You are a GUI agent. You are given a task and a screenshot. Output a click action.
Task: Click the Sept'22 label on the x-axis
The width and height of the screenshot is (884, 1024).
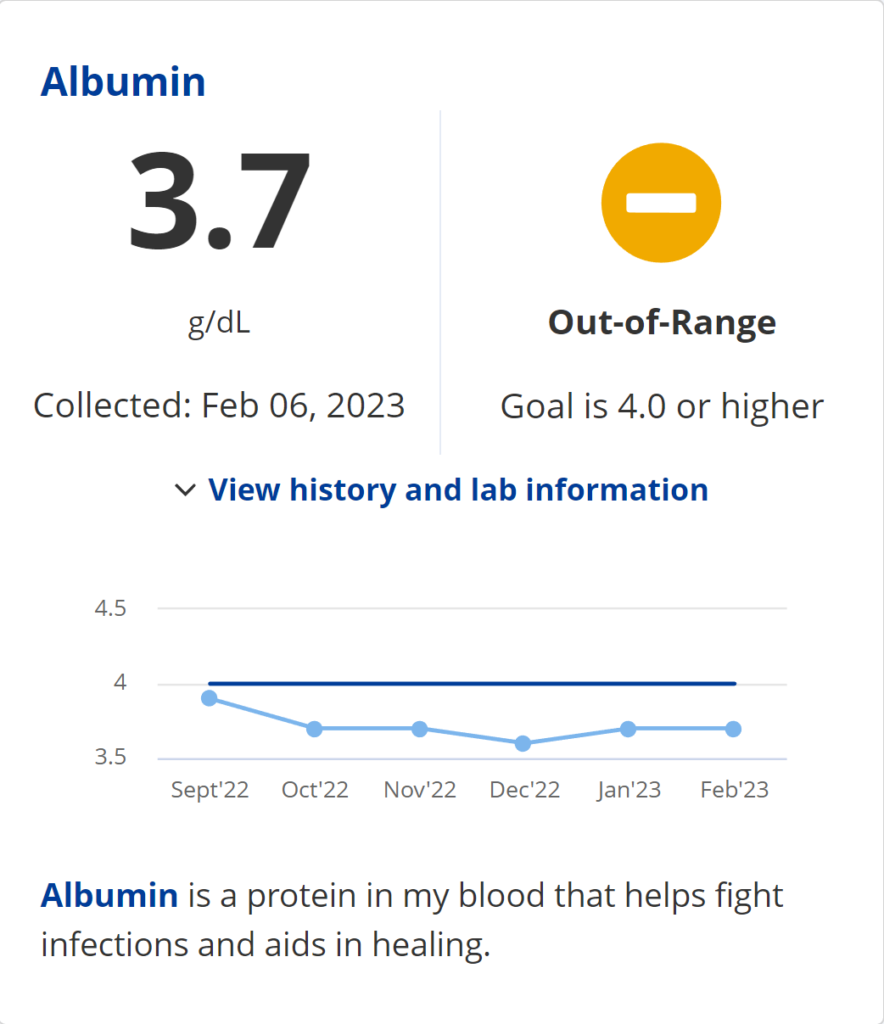click(x=210, y=790)
